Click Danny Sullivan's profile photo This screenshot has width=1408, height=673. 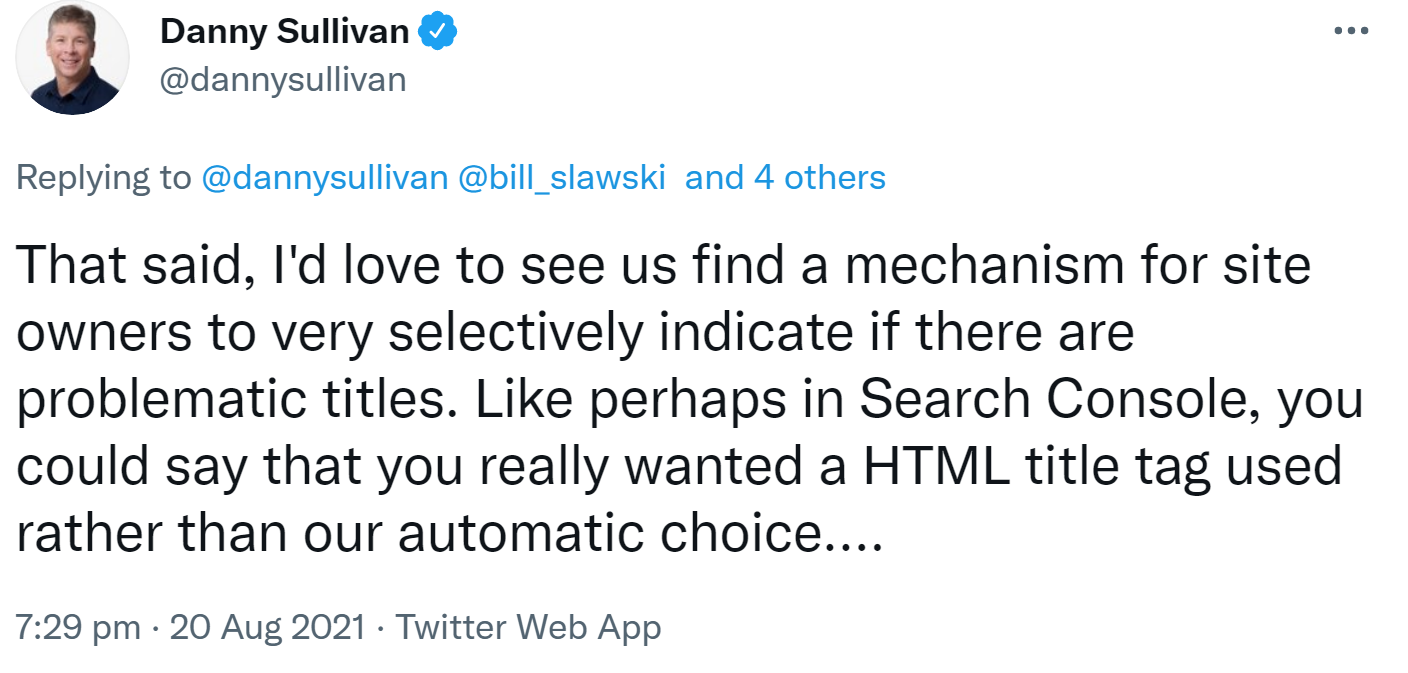point(73,58)
